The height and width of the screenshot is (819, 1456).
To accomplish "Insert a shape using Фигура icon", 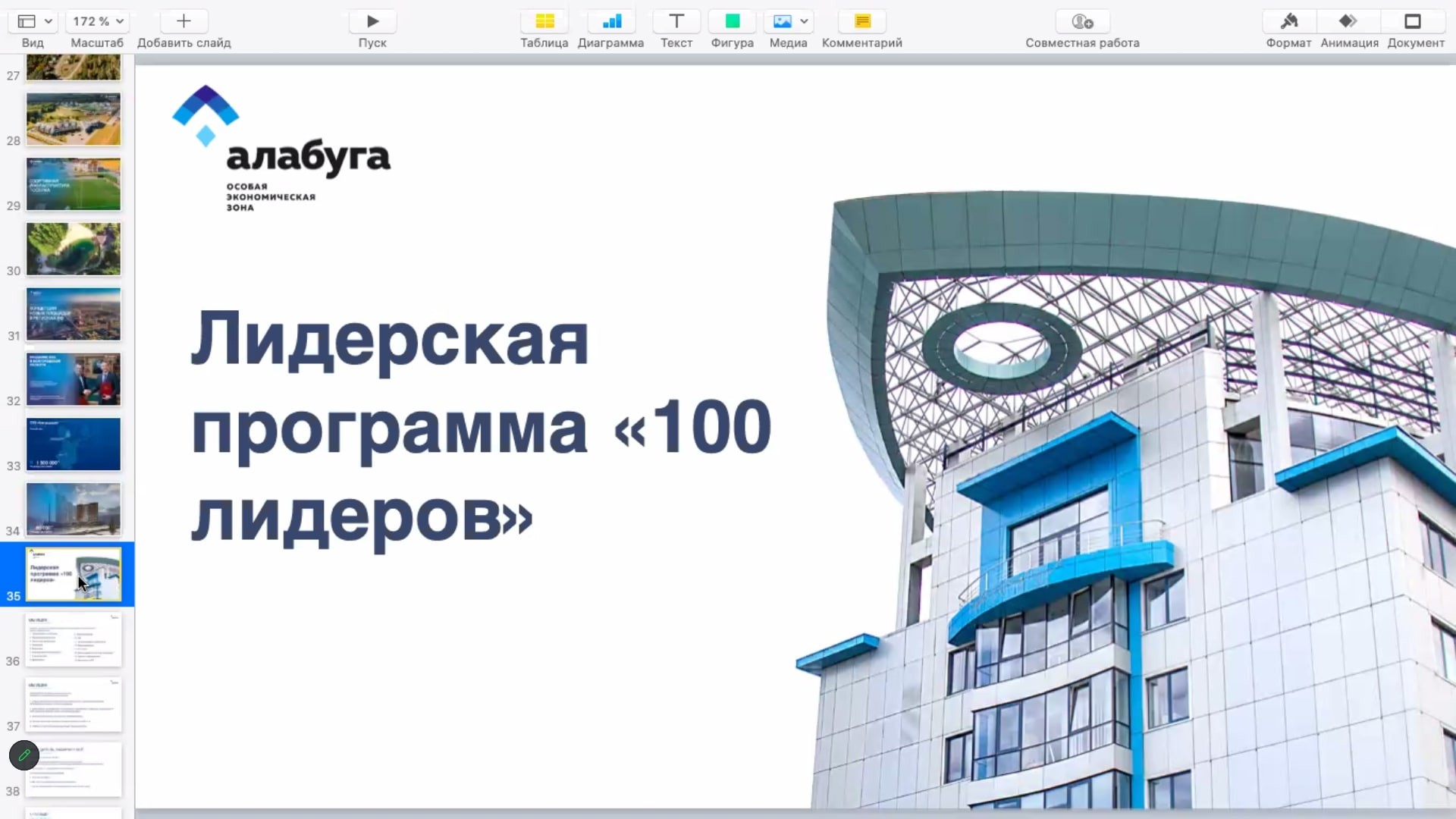I will pyautogui.click(x=732, y=21).
